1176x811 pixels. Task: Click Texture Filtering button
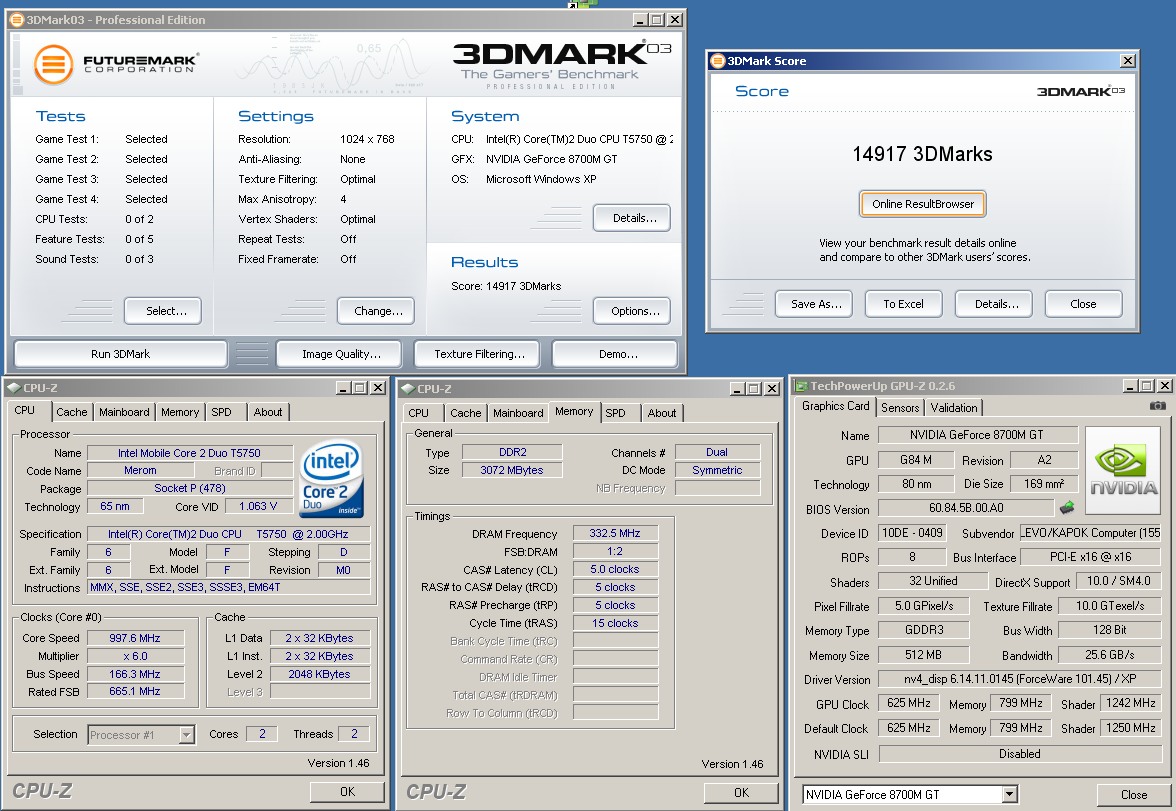coord(479,354)
